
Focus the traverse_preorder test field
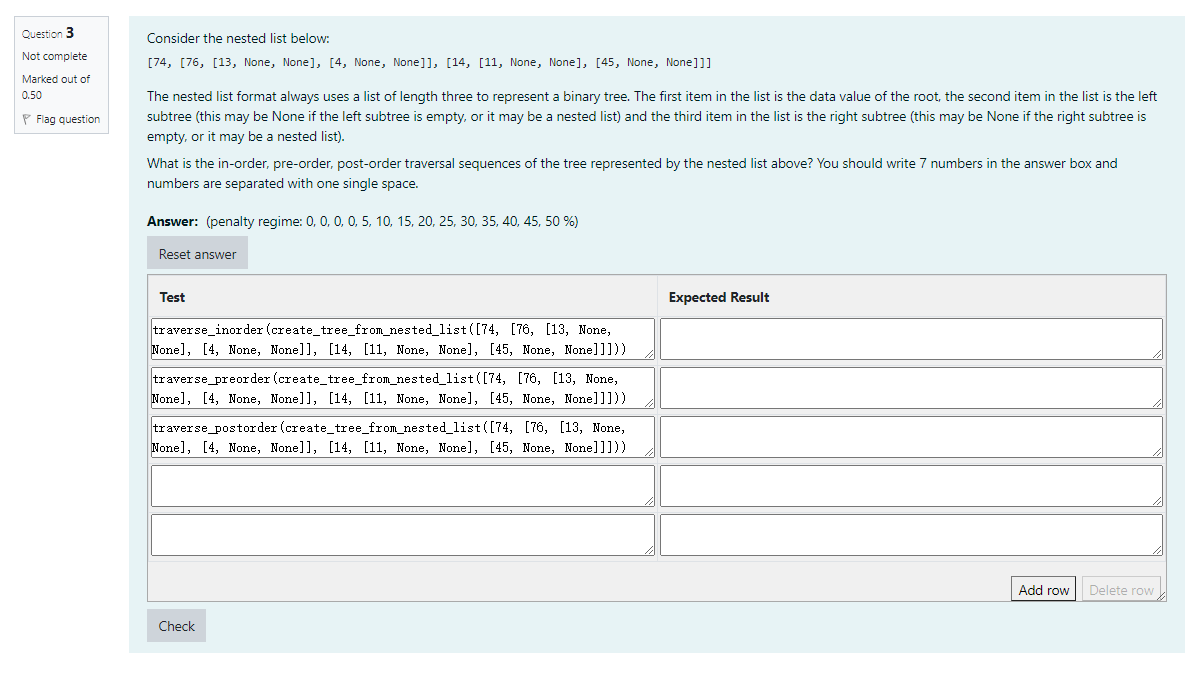(402, 388)
